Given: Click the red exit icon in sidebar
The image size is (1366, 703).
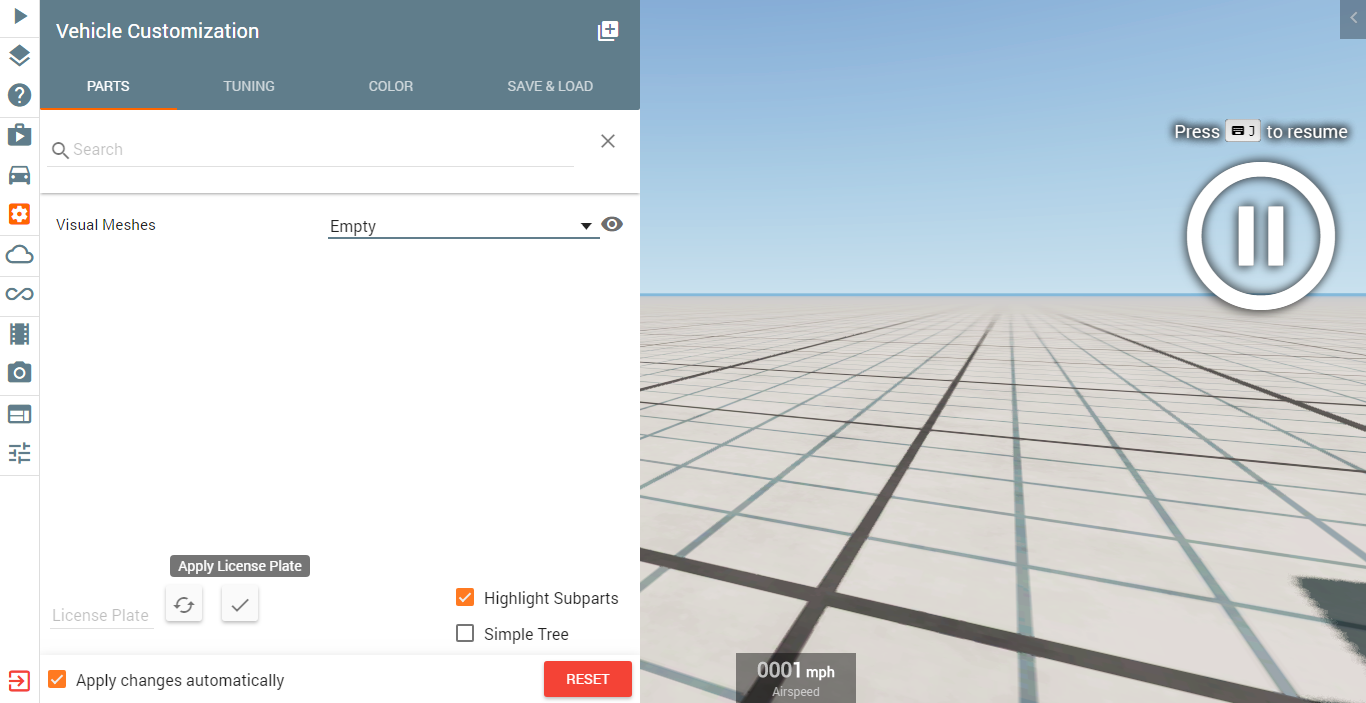Looking at the screenshot, I should (x=20, y=681).
